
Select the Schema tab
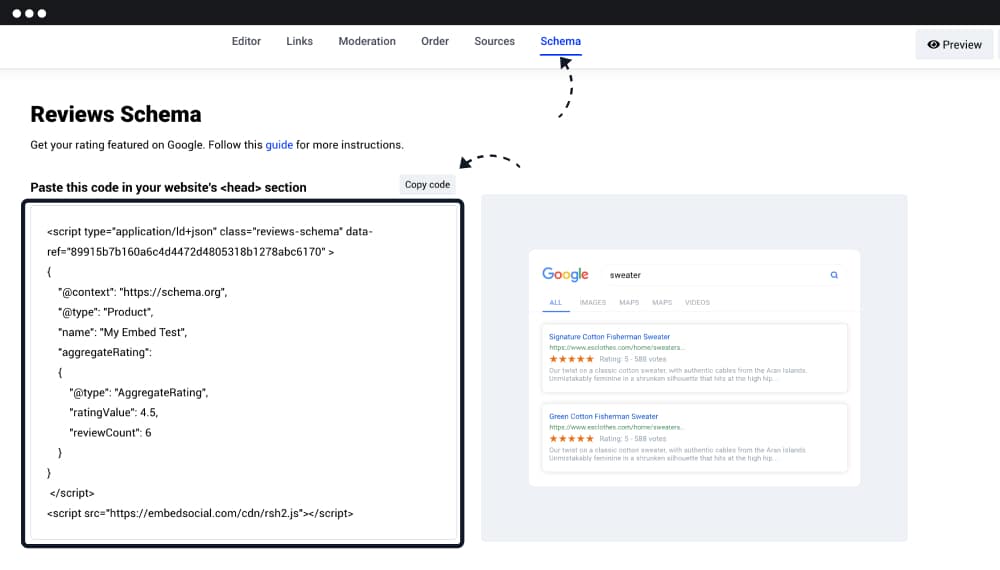click(x=560, y=42)
